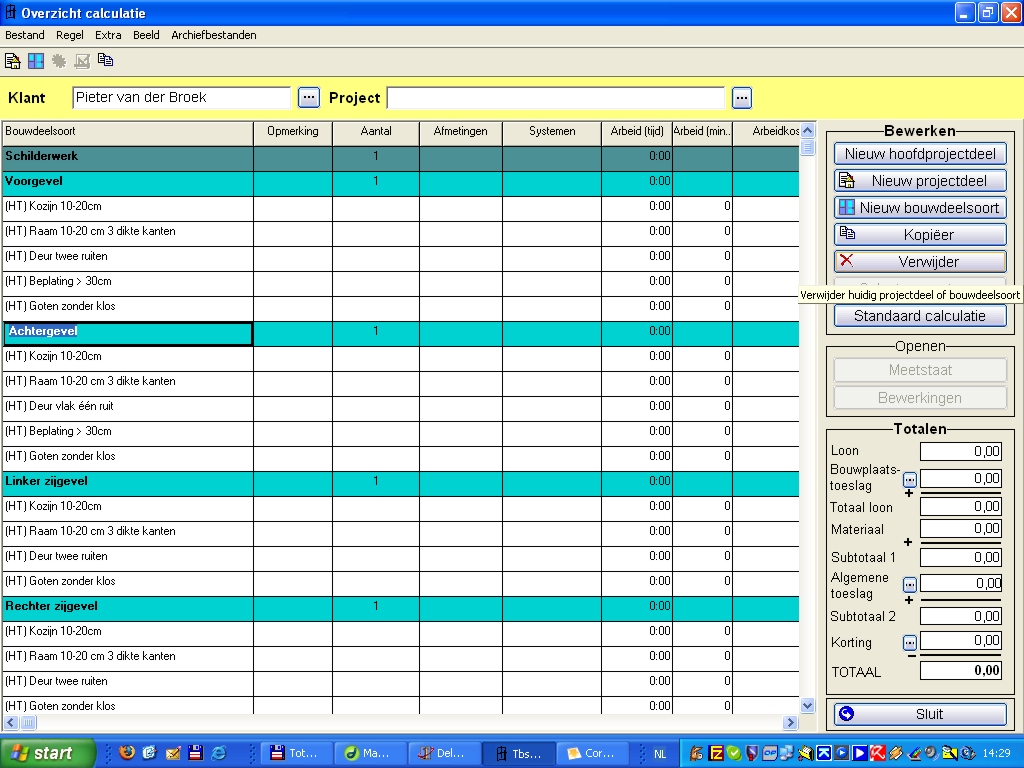This screenshot has height=768, width=1024.
Task: Click the NL language indicator on the taskbar
Action: (660, 754)
